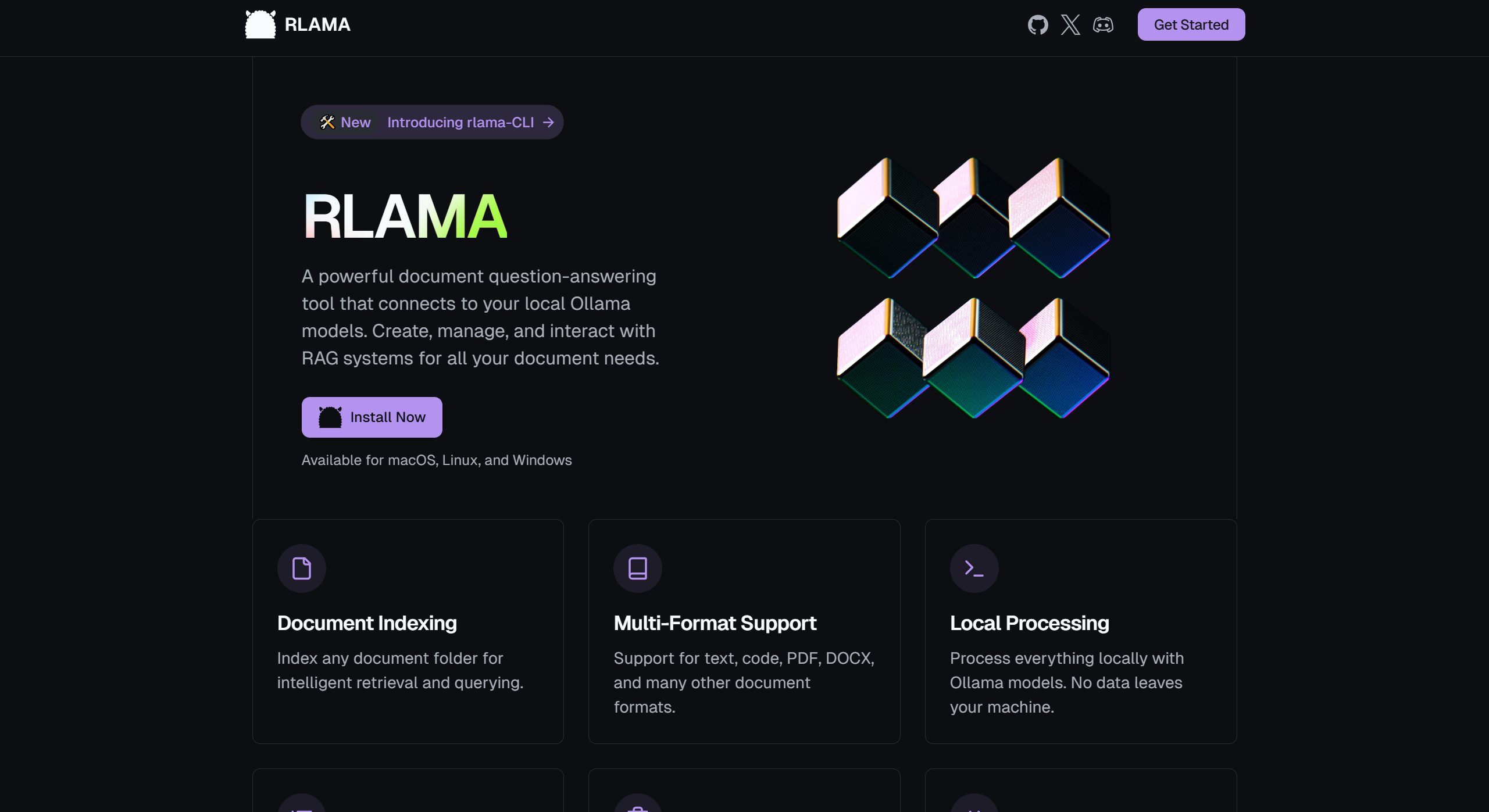This screenshot has width=1489, height=812.
Task: Click the Get Started button
Action: coord(1191,24)
